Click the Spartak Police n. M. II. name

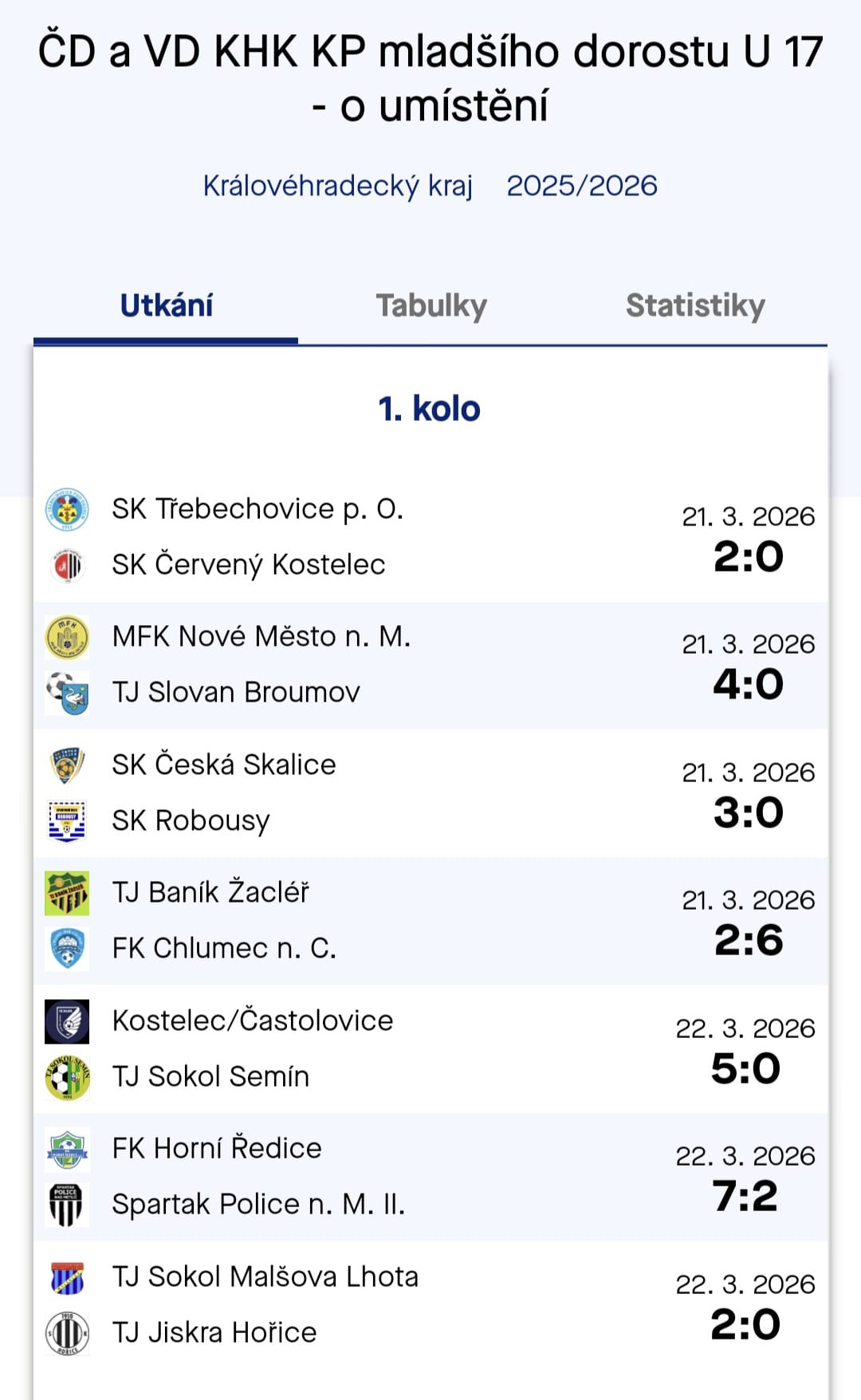coord(258,1204)
